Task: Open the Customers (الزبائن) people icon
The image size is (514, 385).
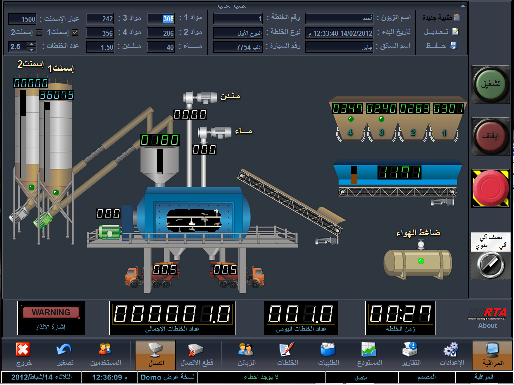Action: 246,355
